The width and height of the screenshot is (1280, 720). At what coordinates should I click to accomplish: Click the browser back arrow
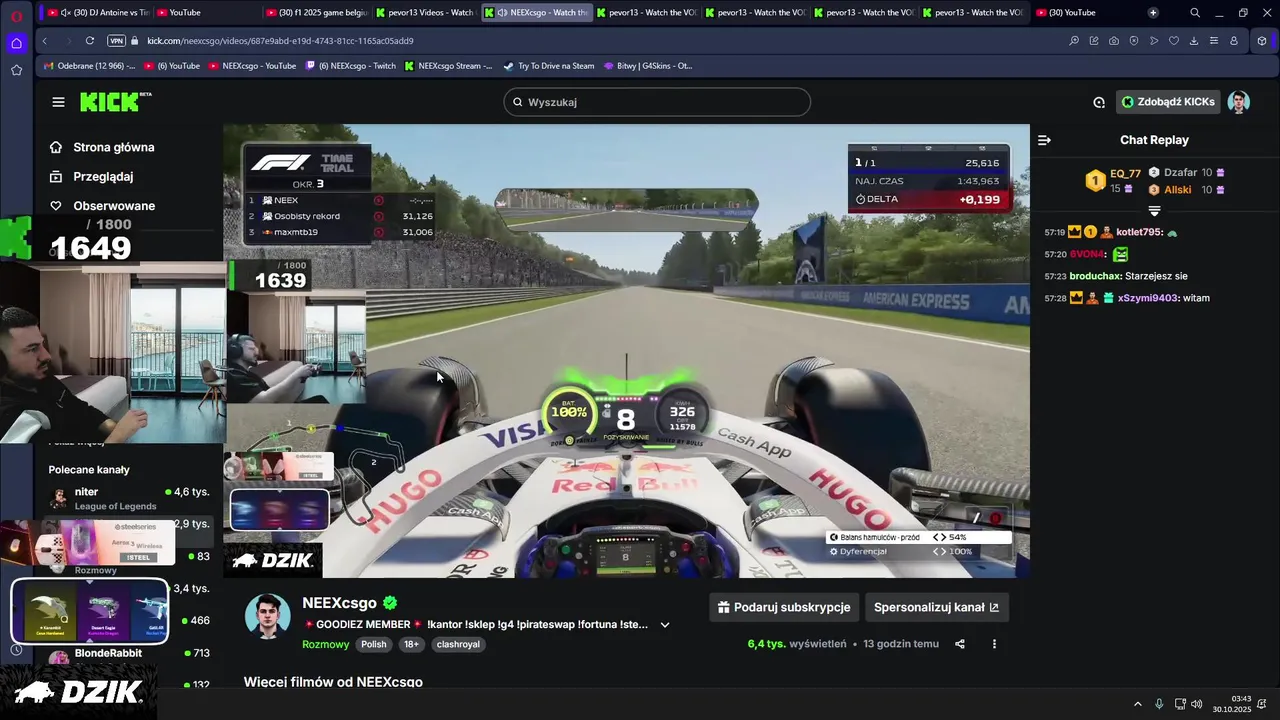44,41
